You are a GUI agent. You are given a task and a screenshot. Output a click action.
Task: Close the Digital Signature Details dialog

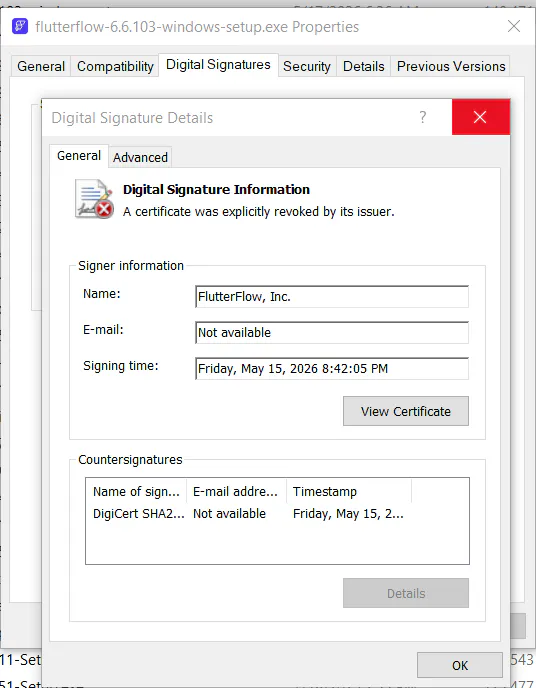click(x=480, y=117)
